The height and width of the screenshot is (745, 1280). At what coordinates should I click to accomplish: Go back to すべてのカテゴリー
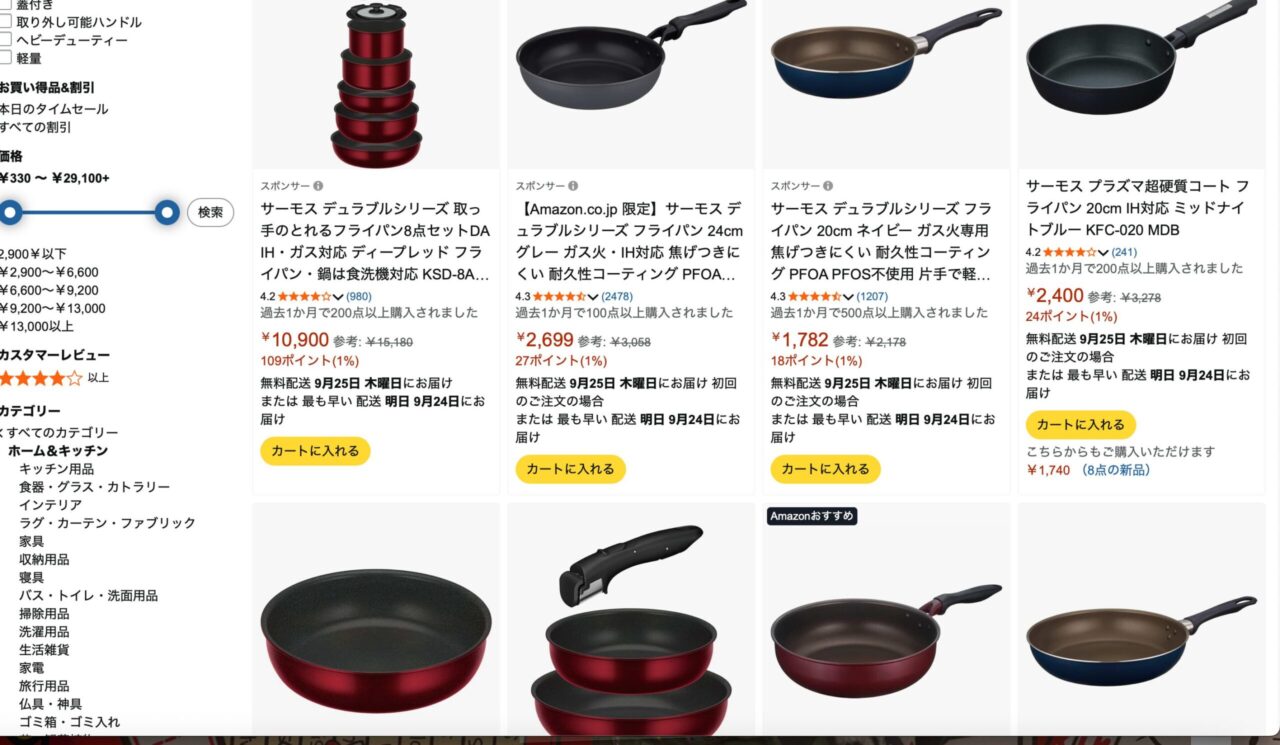[x=62, y=433]
